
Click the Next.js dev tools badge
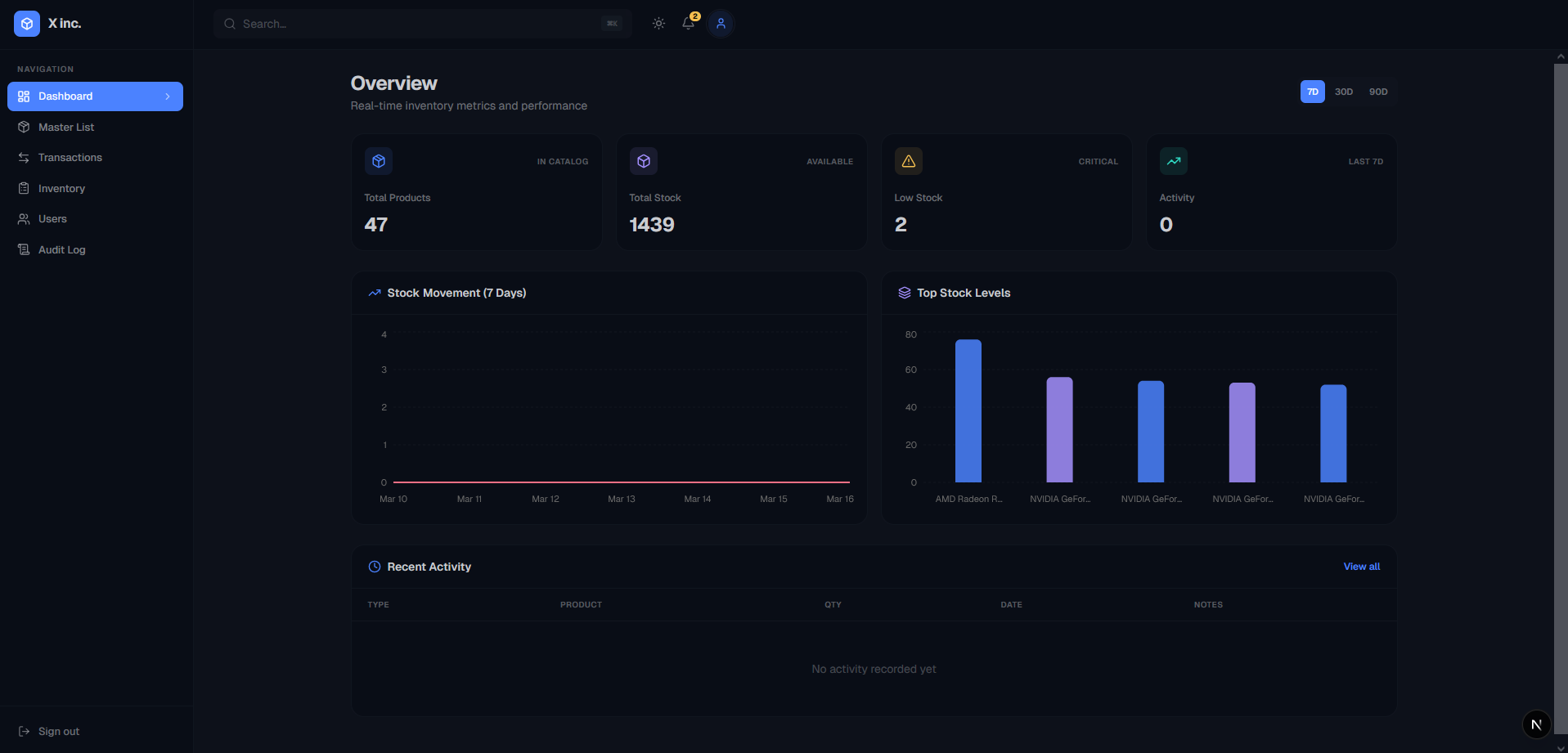1536,724
